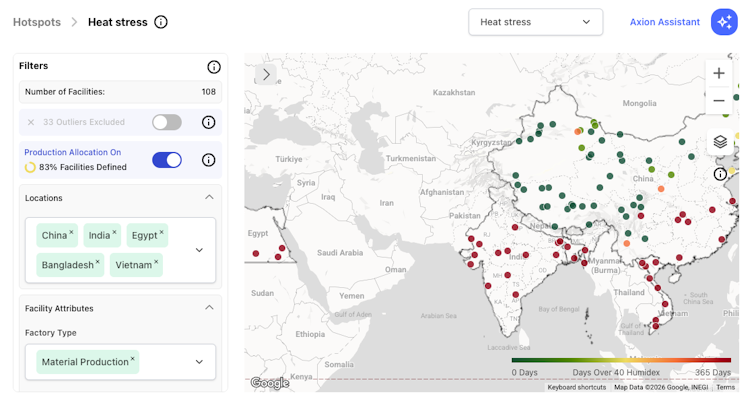750x403 pixels.
Task: Toggle the 33 Outliers Excluded switch
Action: (x=167, y=122)
